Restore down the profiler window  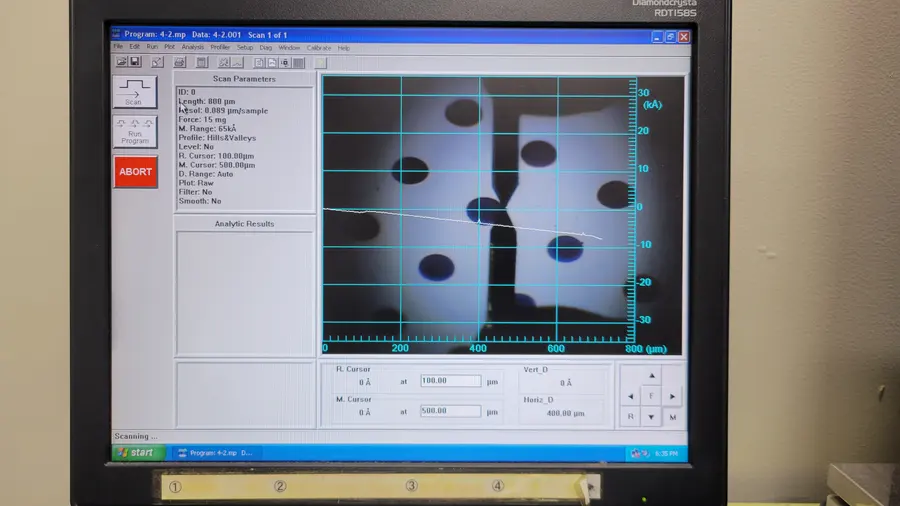[x=670, y=37]
